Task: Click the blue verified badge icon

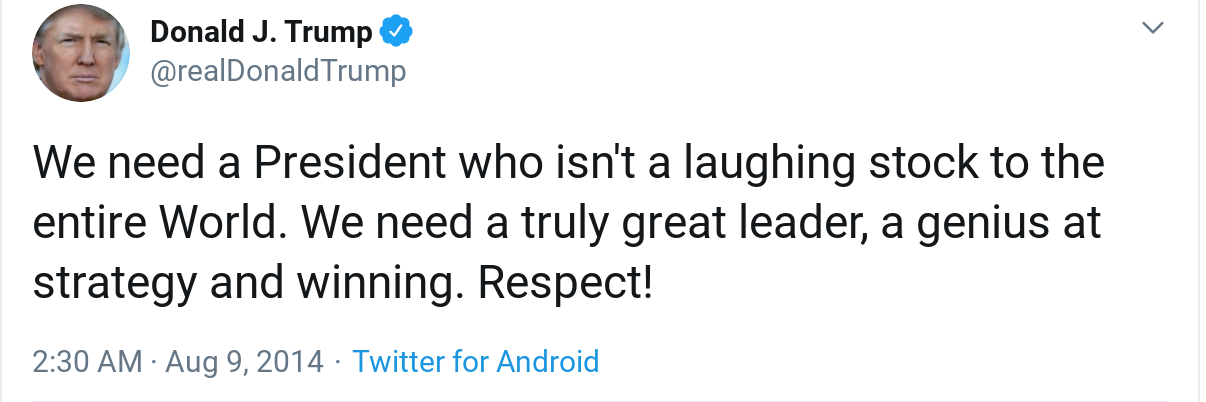Action: pos(396,33)
